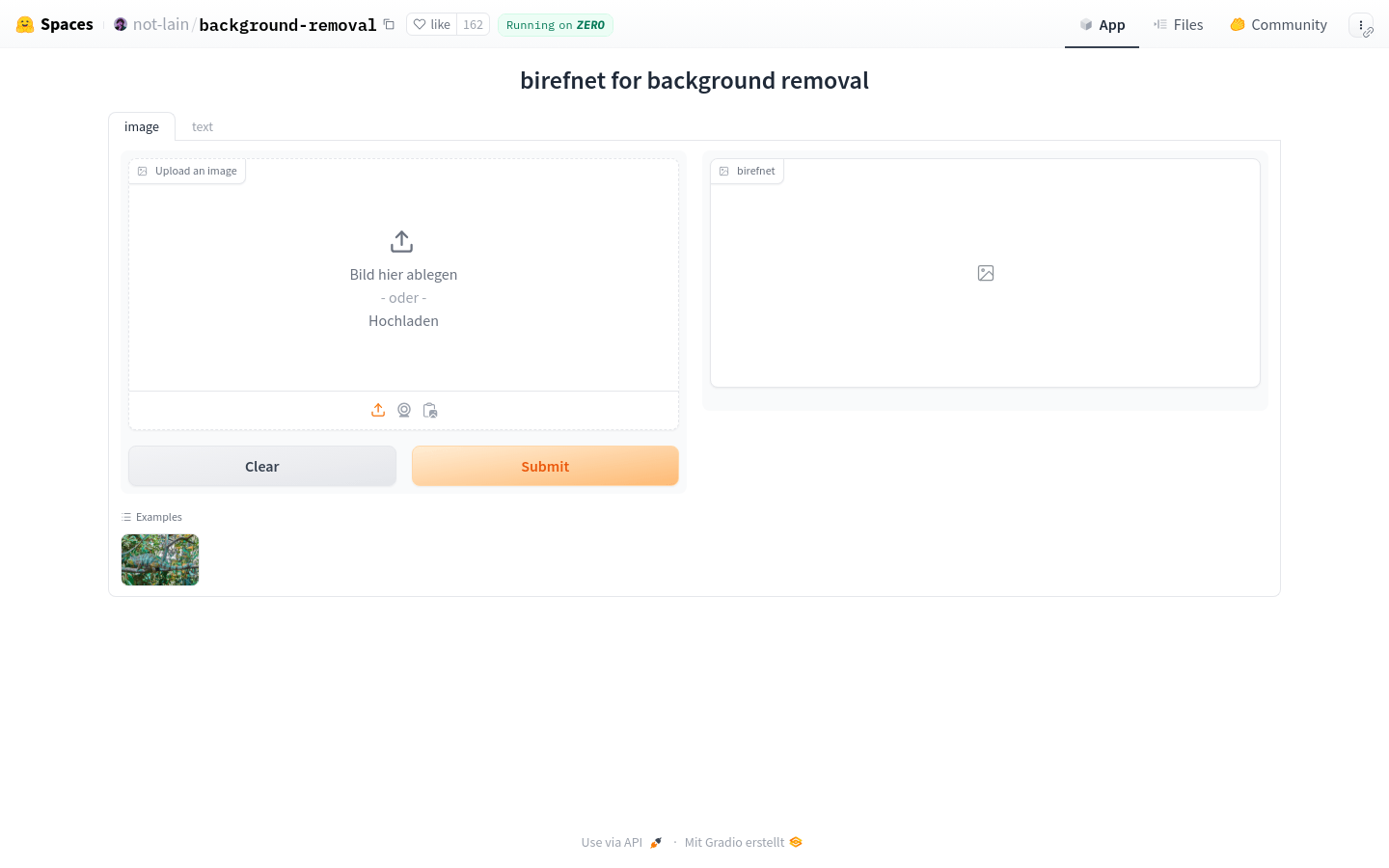Open the Community tab
Screen dimensions: 1389x868
pos(1278,24)
